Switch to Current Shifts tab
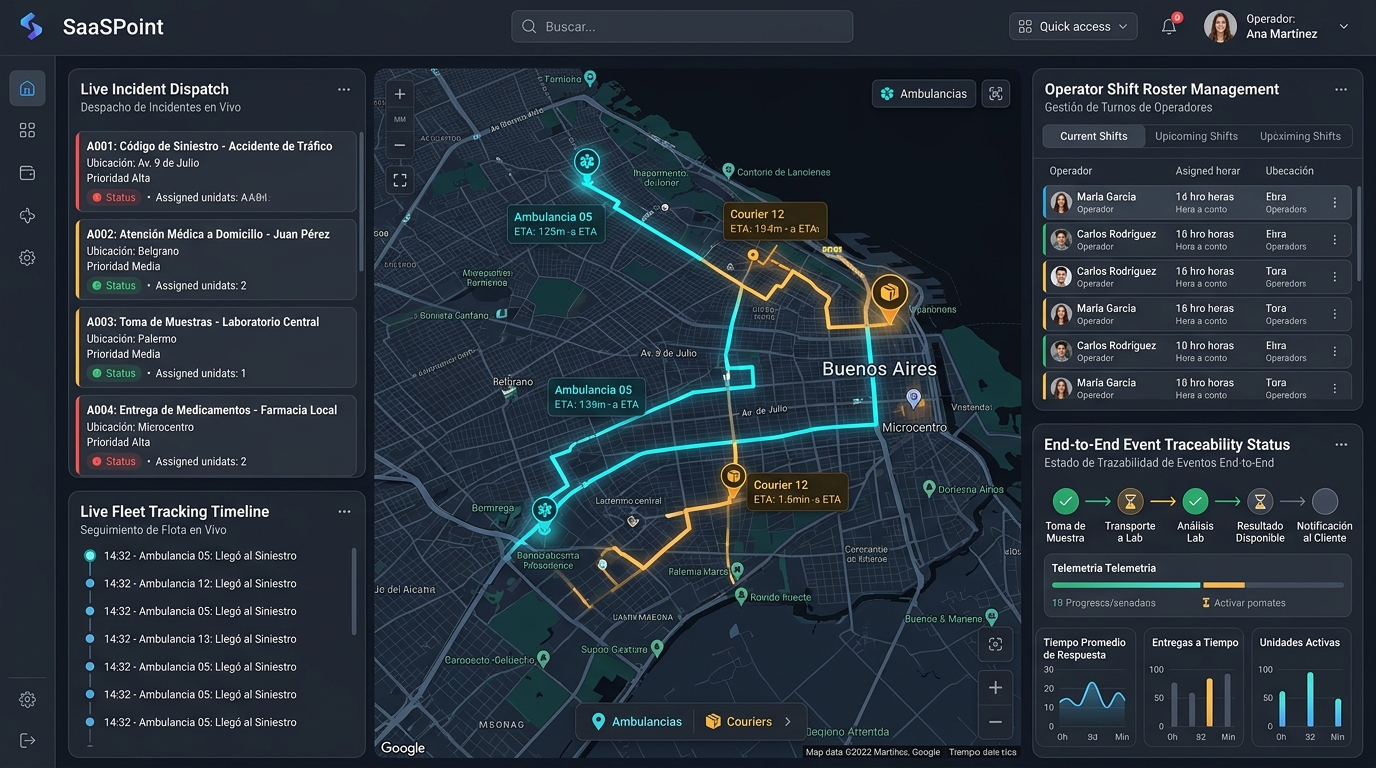 tap(1094, 136)
